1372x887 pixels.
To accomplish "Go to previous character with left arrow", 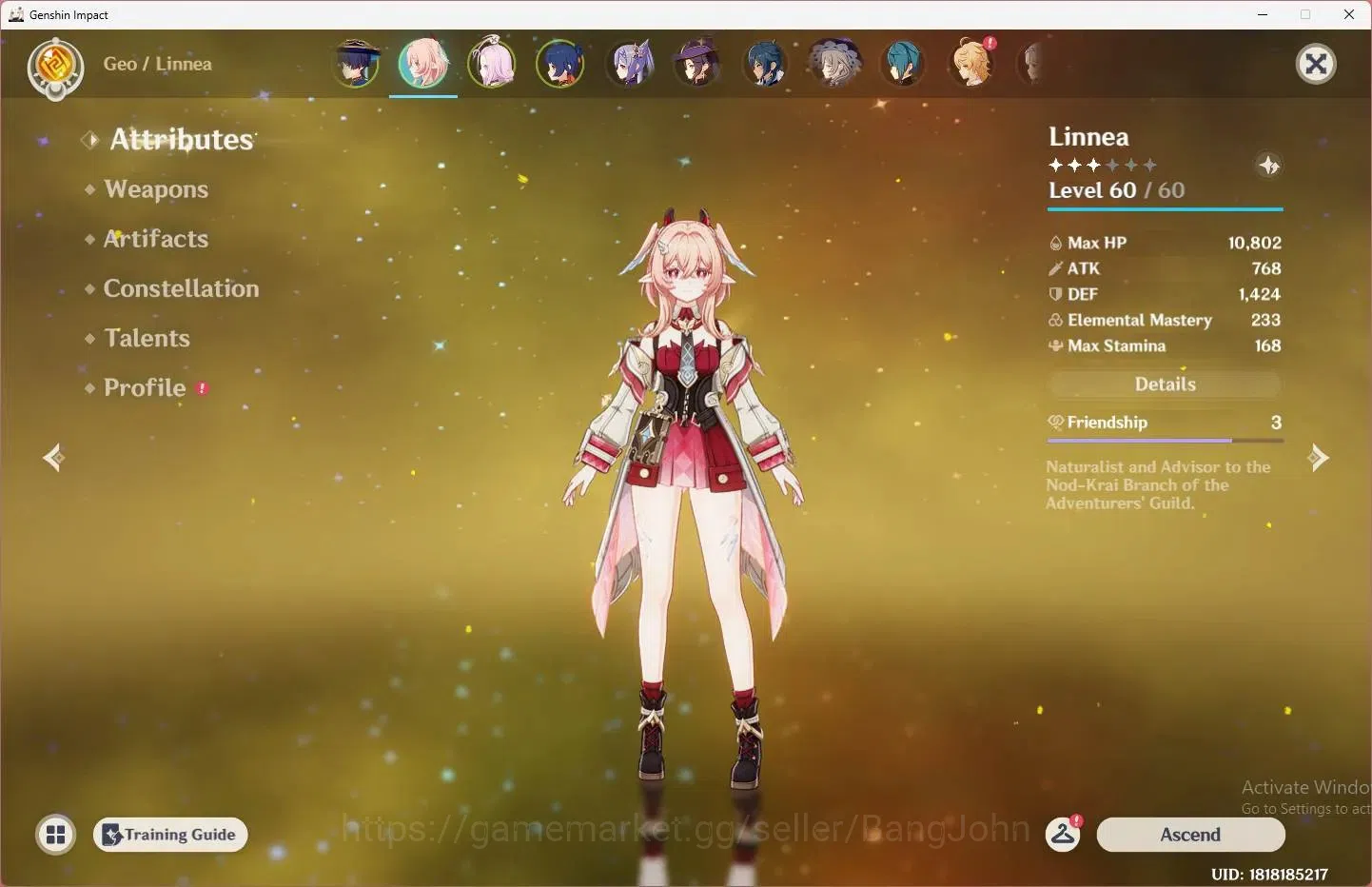I will pos(53,458).
